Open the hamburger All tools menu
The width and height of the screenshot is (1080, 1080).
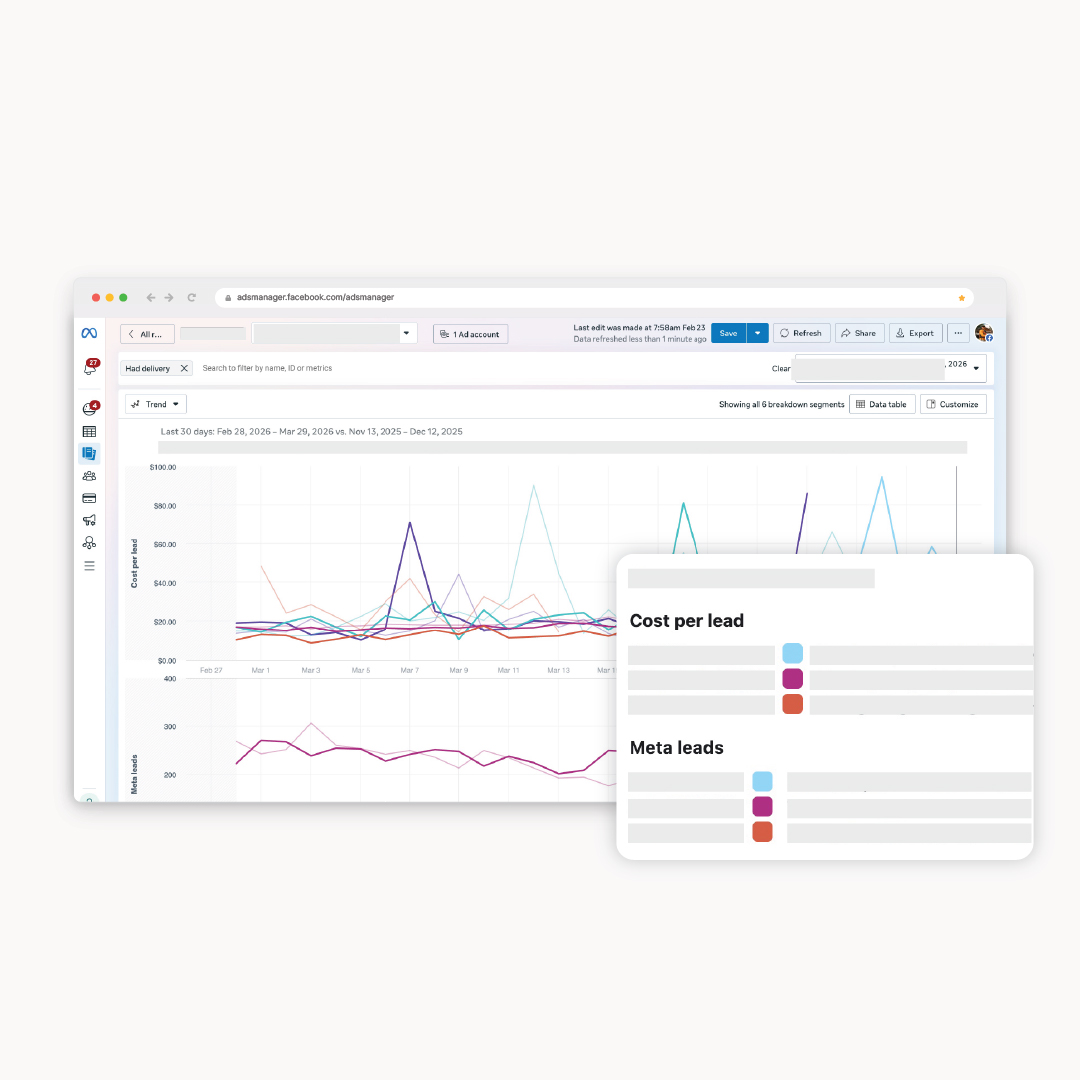[x=89, y=566]
